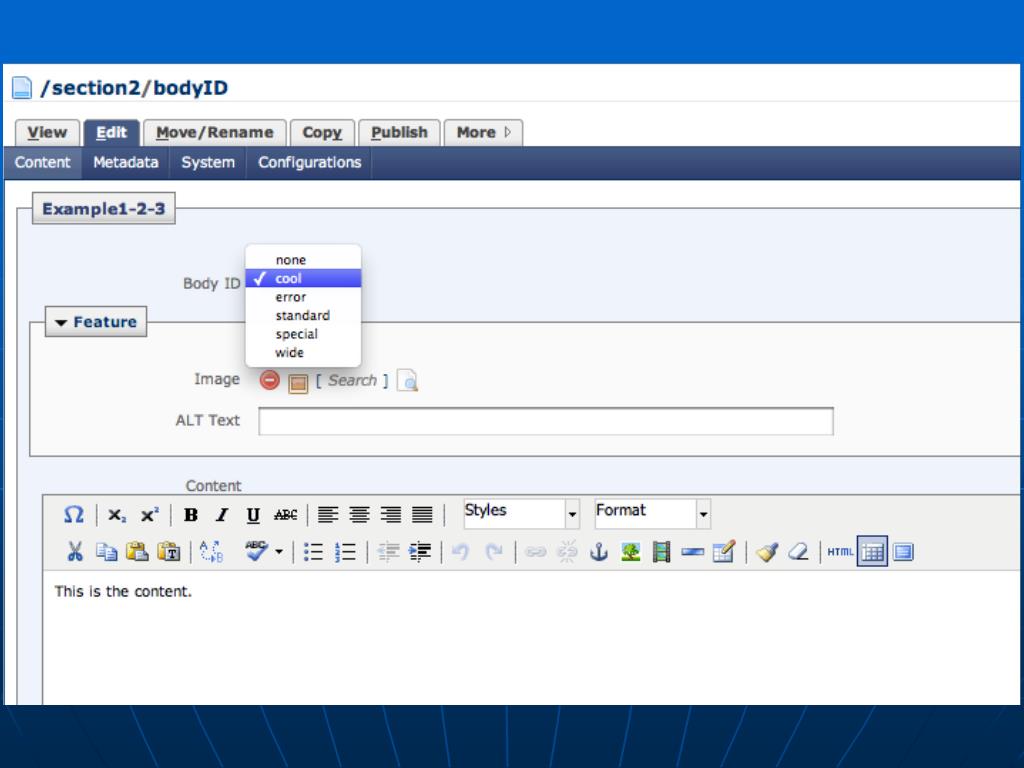
Task: Center align text
Action: (x=359, y=515)
